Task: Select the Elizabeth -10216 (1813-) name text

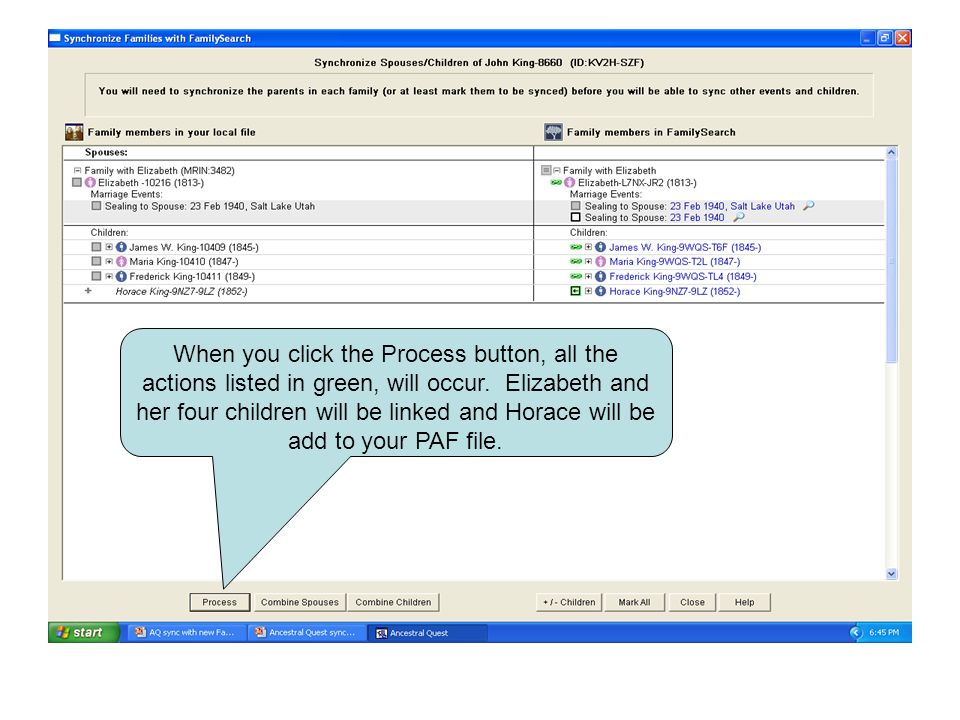Action: 151,182
